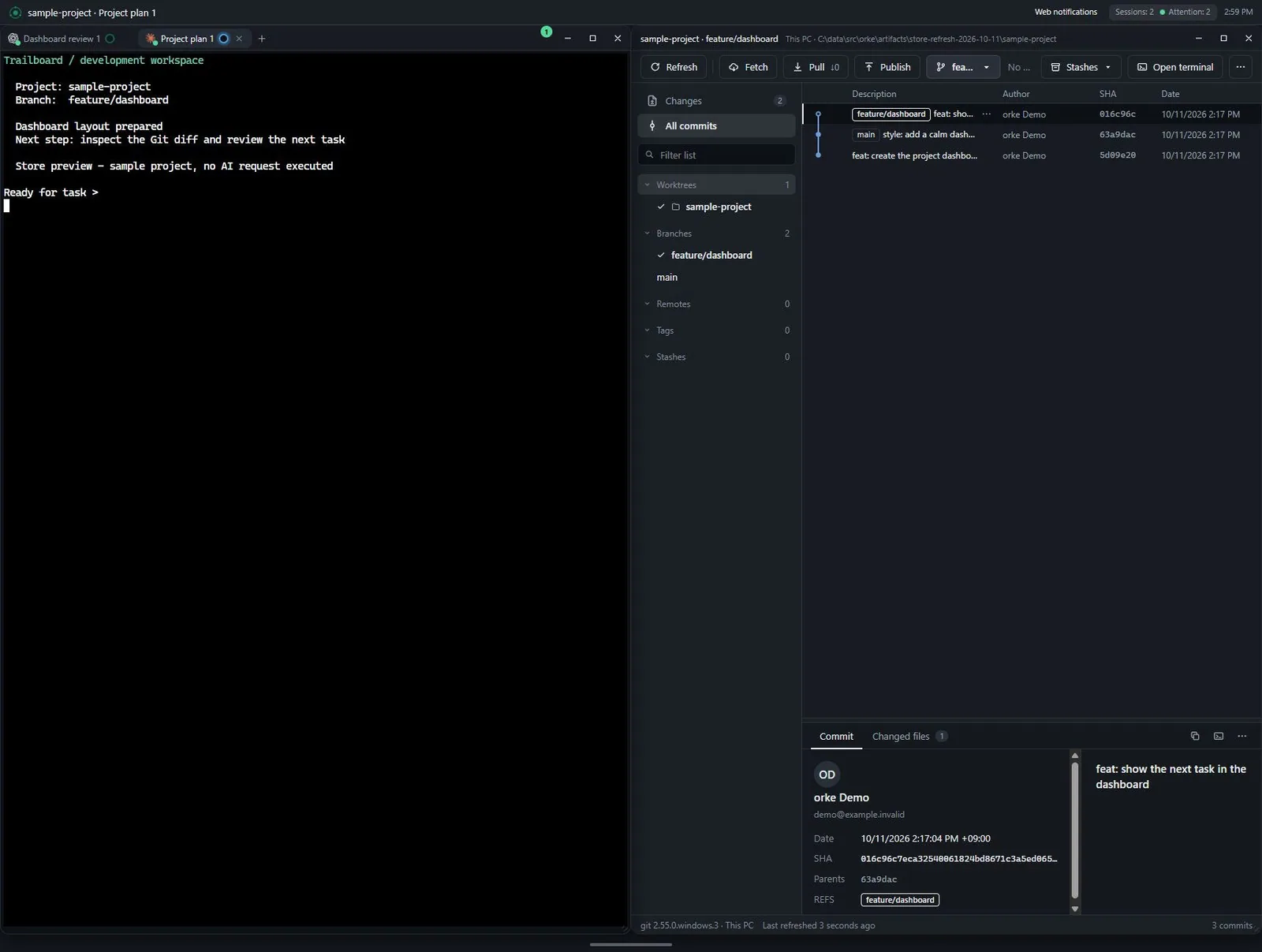1262x952 pixels.
Task: Collapse the Worktrees section
Action: (x=716, y=185)
